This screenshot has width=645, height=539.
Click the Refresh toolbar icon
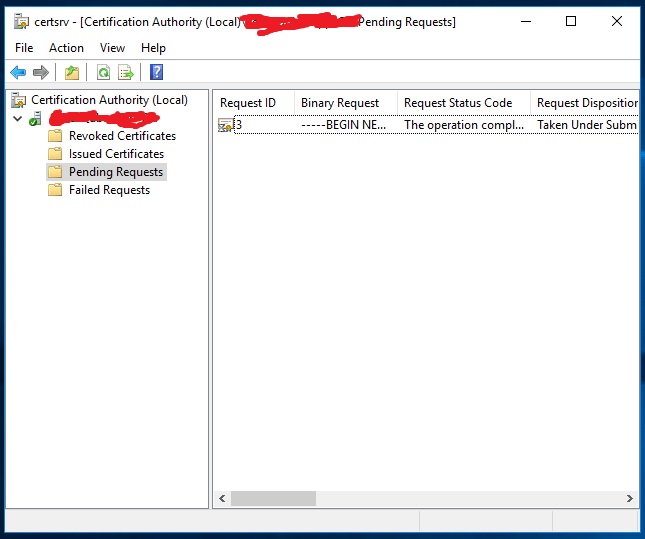[103, 72]
